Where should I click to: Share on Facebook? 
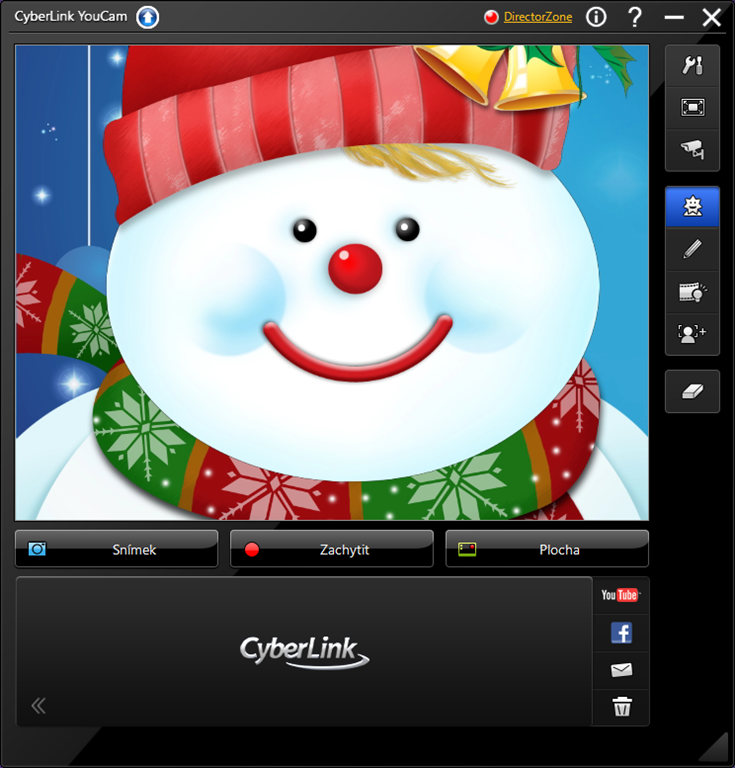(621, 632)
